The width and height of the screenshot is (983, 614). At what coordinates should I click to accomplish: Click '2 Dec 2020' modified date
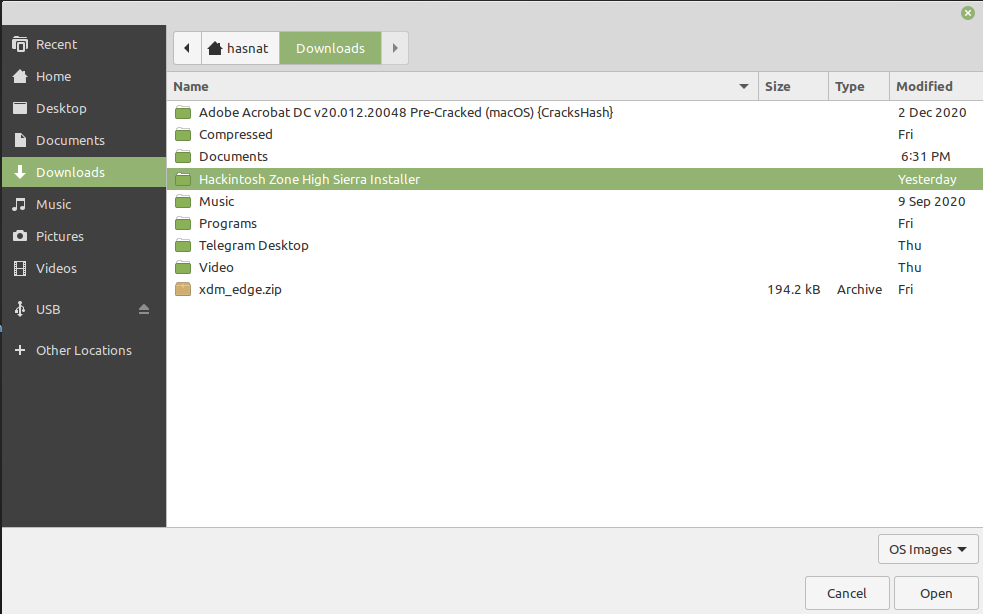click(x=932, y=112)
